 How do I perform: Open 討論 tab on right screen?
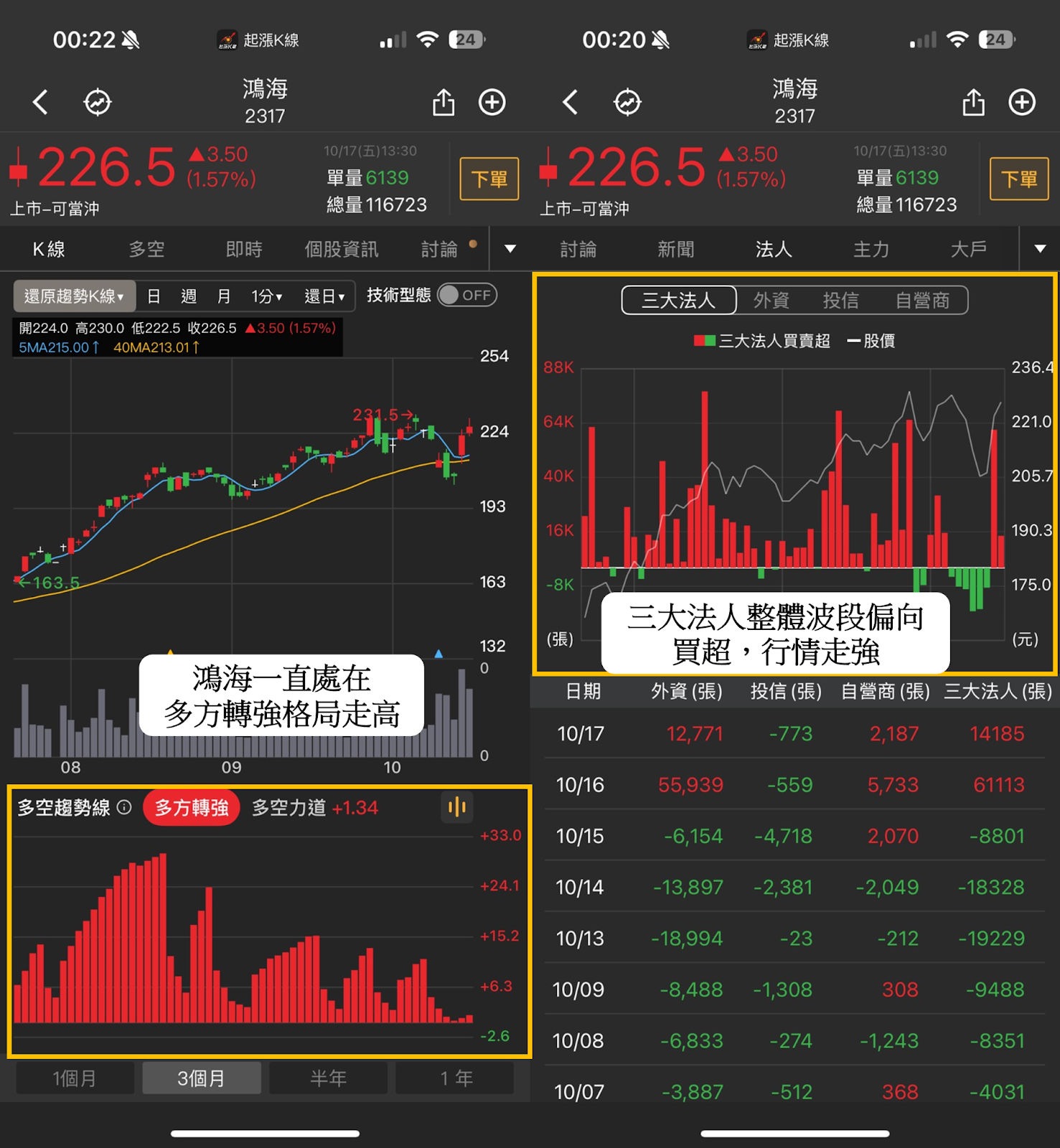[578, 249]
